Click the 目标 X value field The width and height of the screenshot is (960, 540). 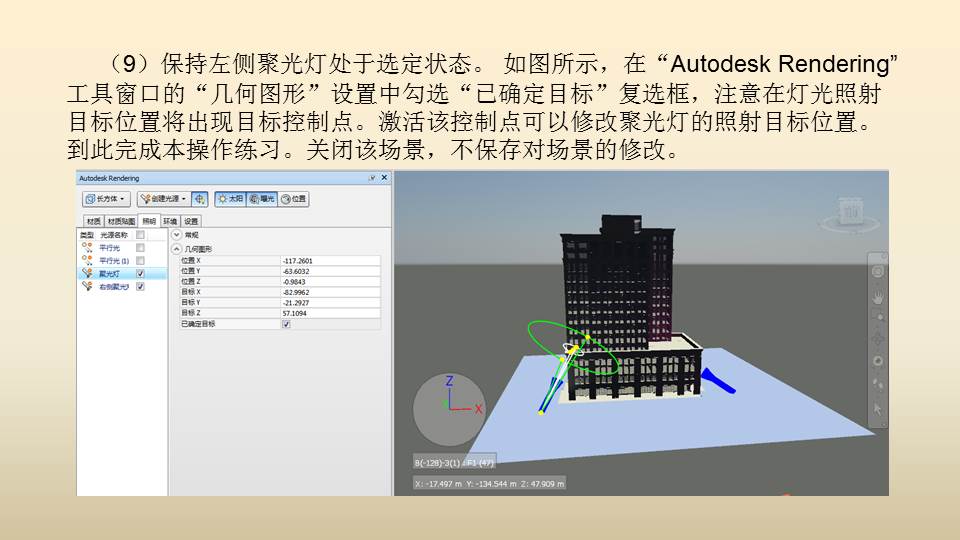pos(331,292)
